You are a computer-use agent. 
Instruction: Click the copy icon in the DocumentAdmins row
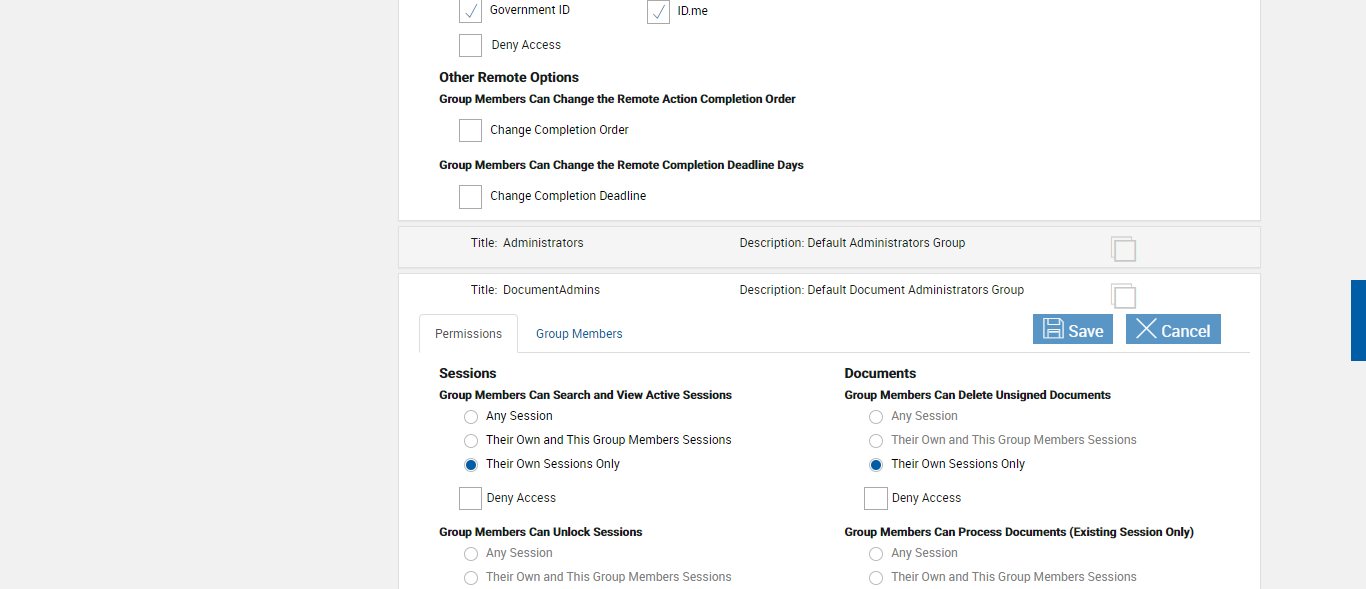(x=1123, y=296)
